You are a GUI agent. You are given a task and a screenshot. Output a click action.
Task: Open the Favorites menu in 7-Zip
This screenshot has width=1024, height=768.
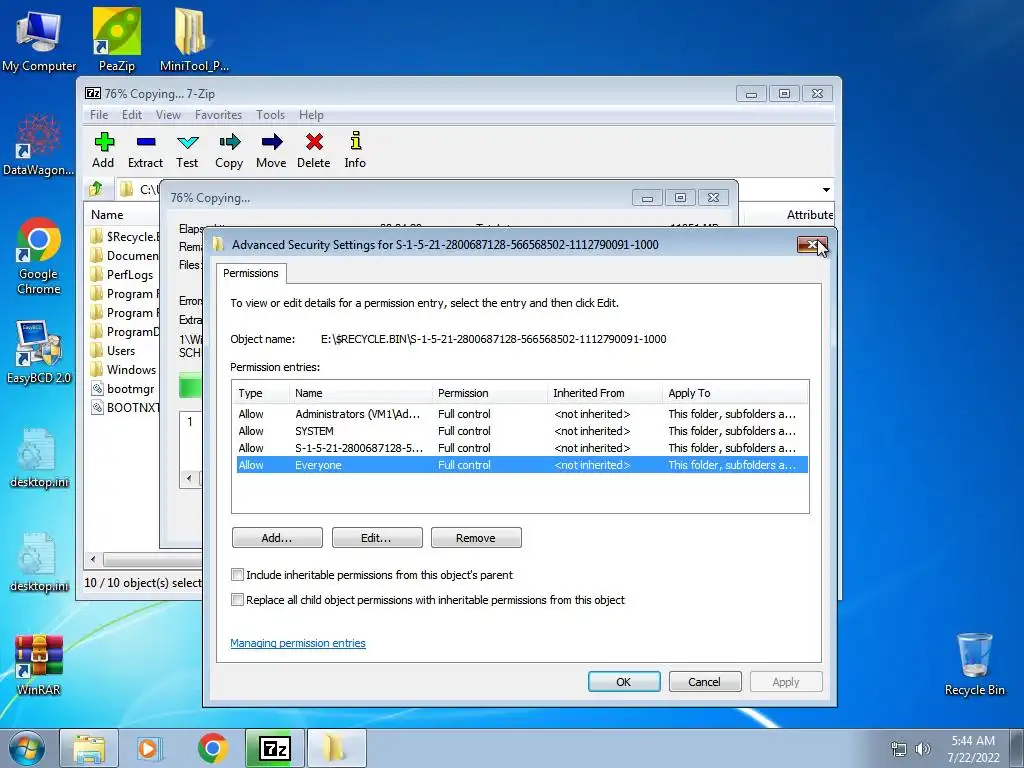click(x=218, y=115)
